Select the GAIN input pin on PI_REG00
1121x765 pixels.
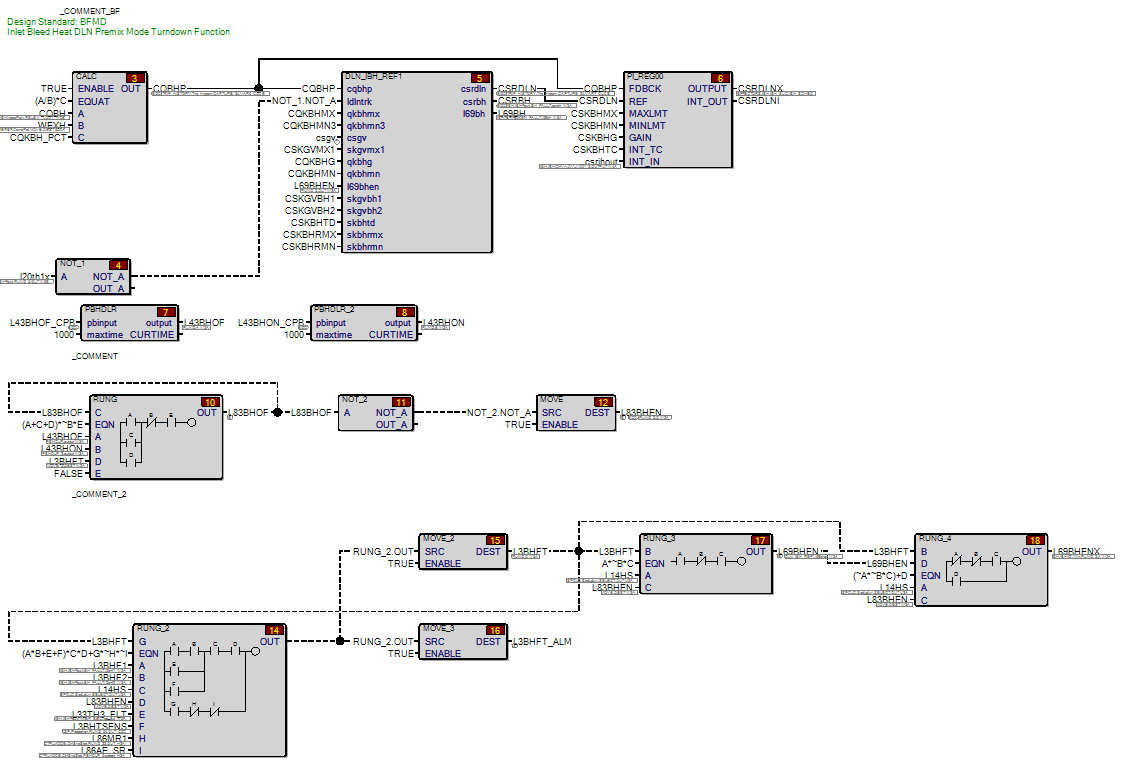click(x=641, y=138)
